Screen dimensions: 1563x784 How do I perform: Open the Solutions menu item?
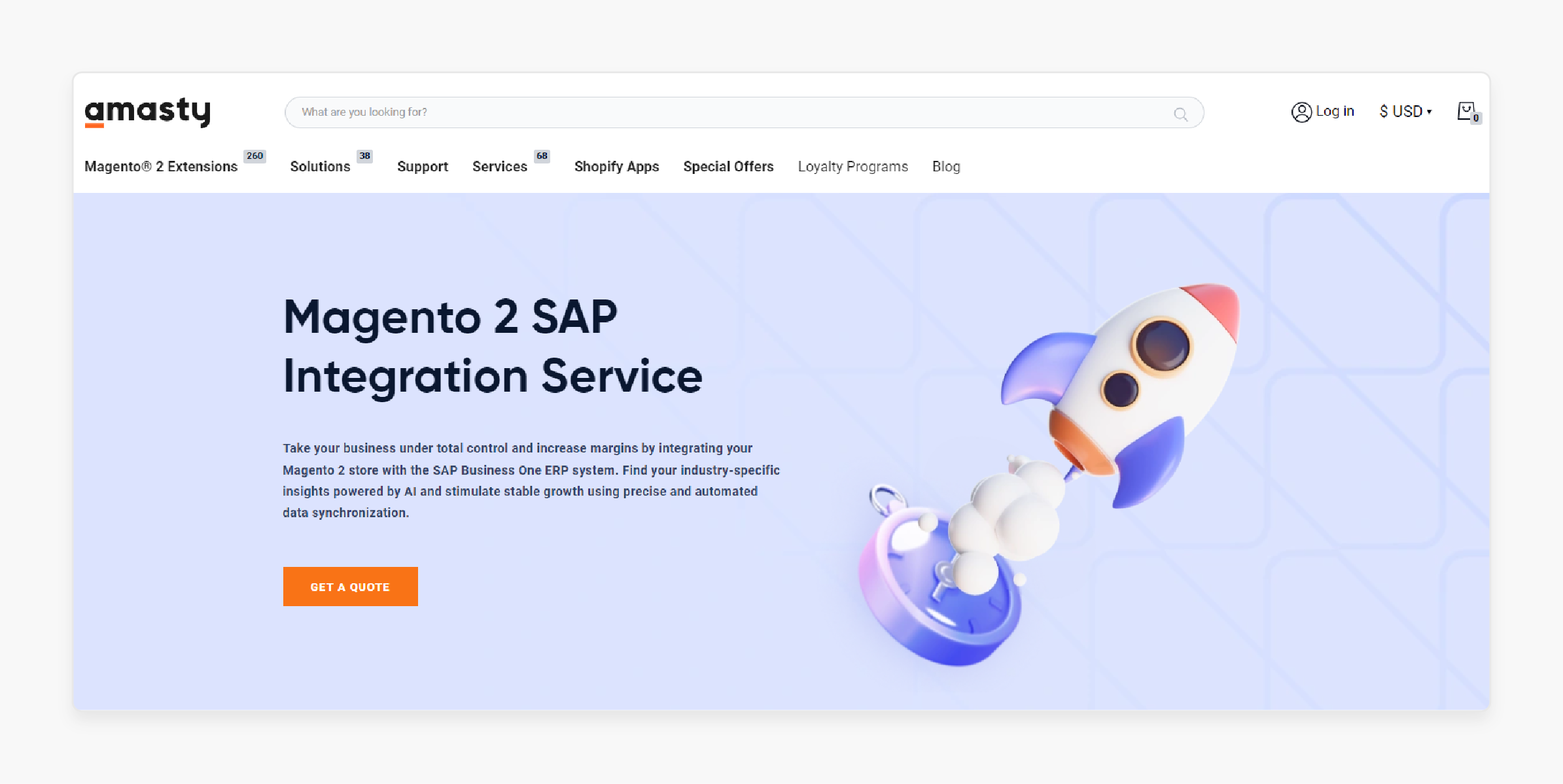click(320, 167)
